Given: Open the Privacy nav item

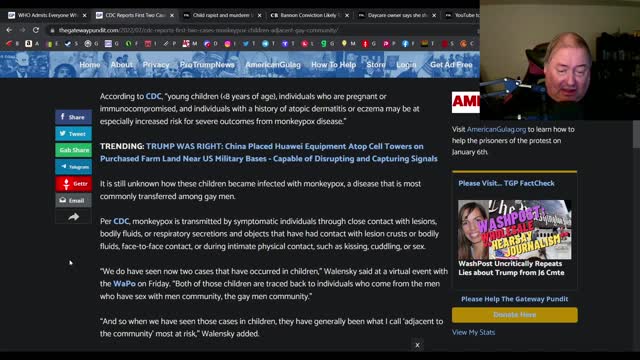Looking at the screenshot, I should [x=156, y=65].
